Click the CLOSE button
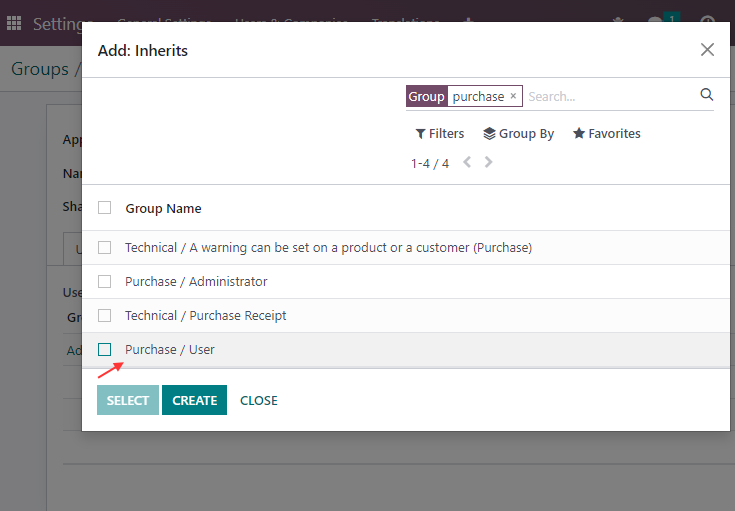 coord(259,400)
